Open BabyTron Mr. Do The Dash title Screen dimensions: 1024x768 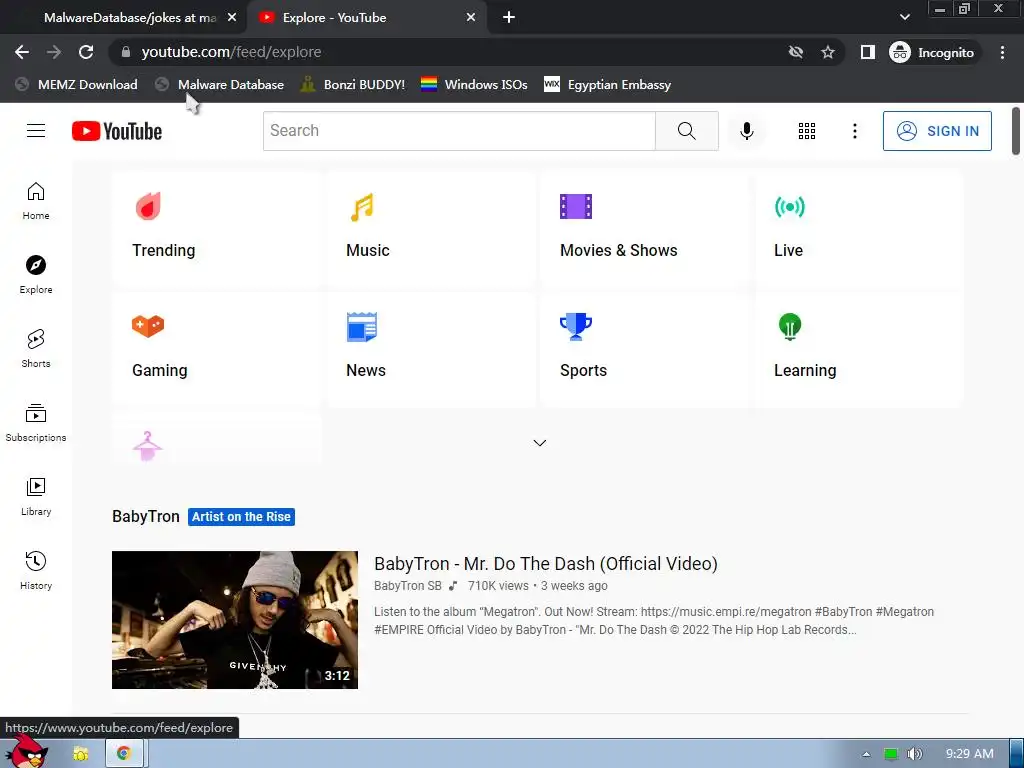546,564
